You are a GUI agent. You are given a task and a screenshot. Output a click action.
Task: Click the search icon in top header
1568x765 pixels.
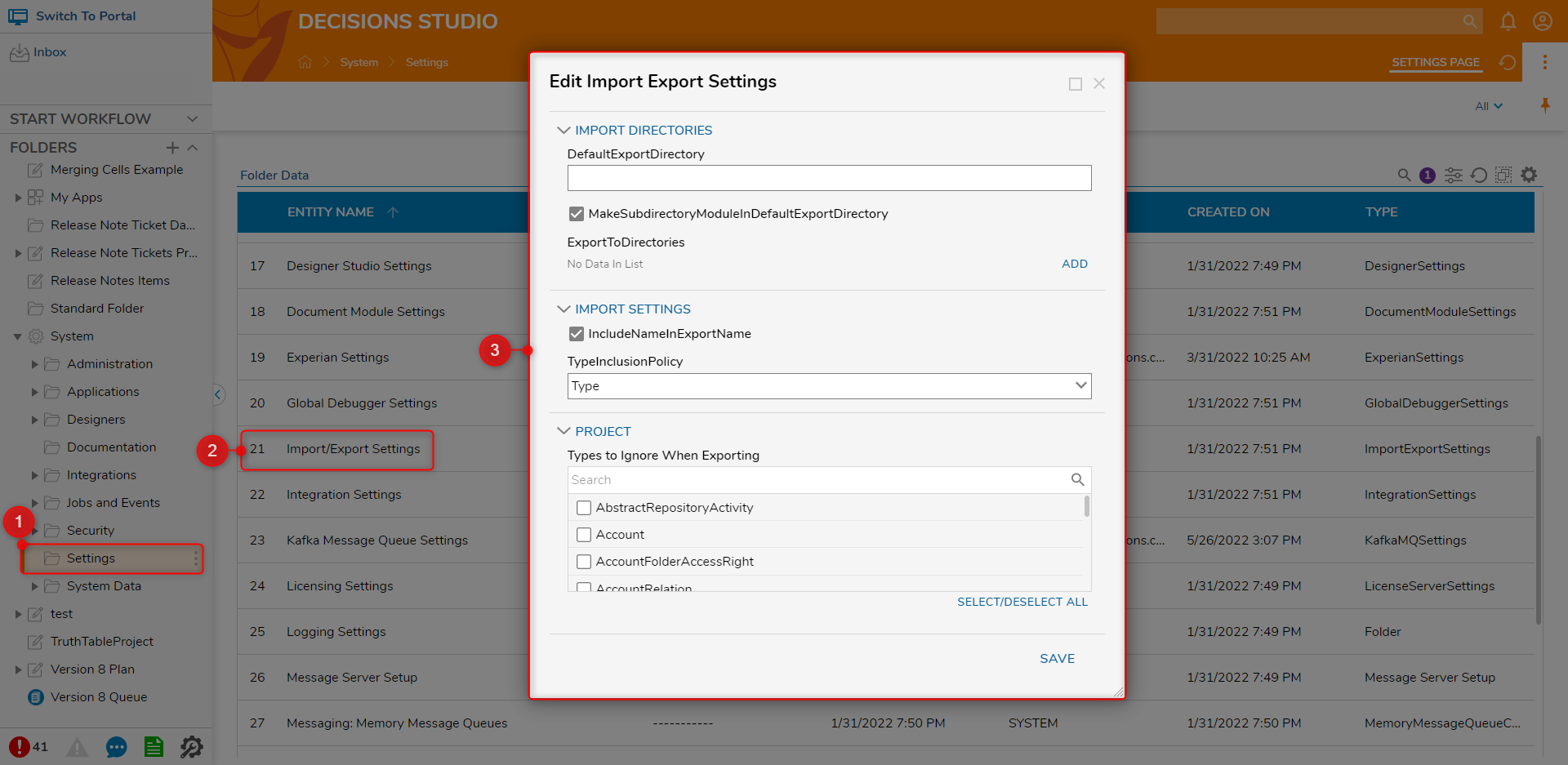pyautogui.click(x=1469, y=21)
